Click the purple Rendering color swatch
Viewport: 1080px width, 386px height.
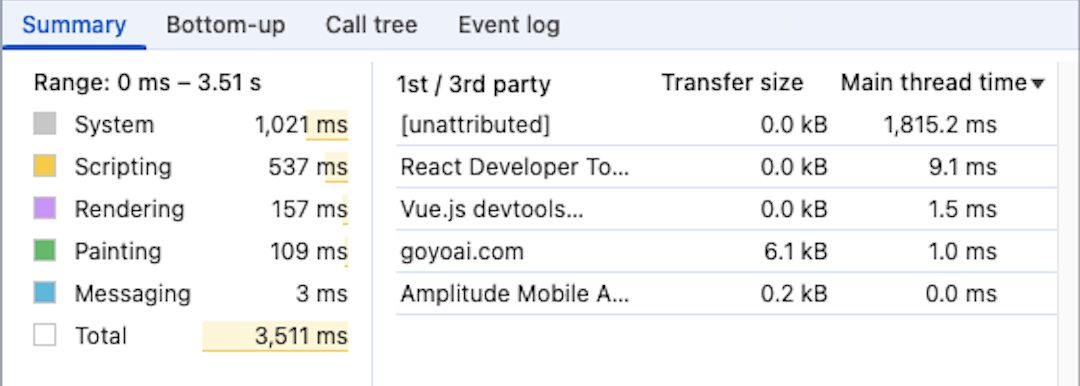coord(45,209)
